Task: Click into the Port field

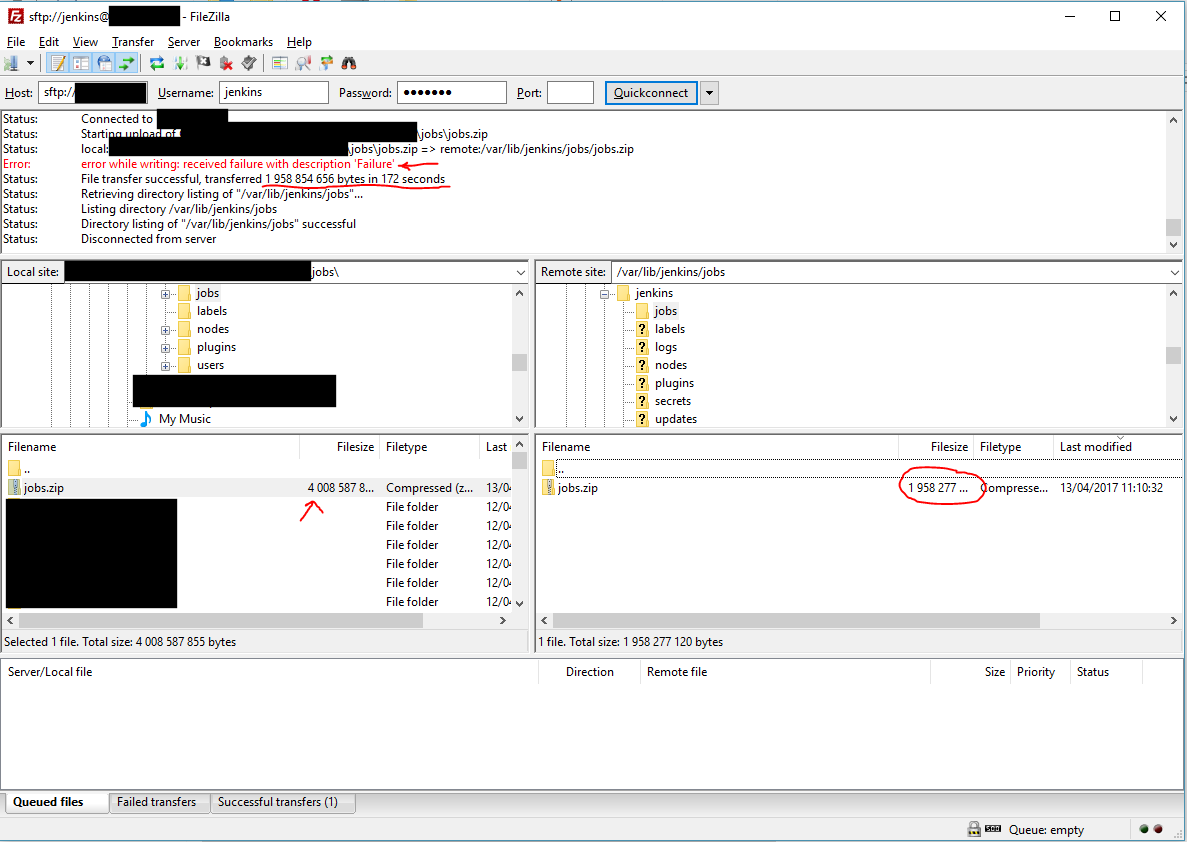Action: (570, 92)
